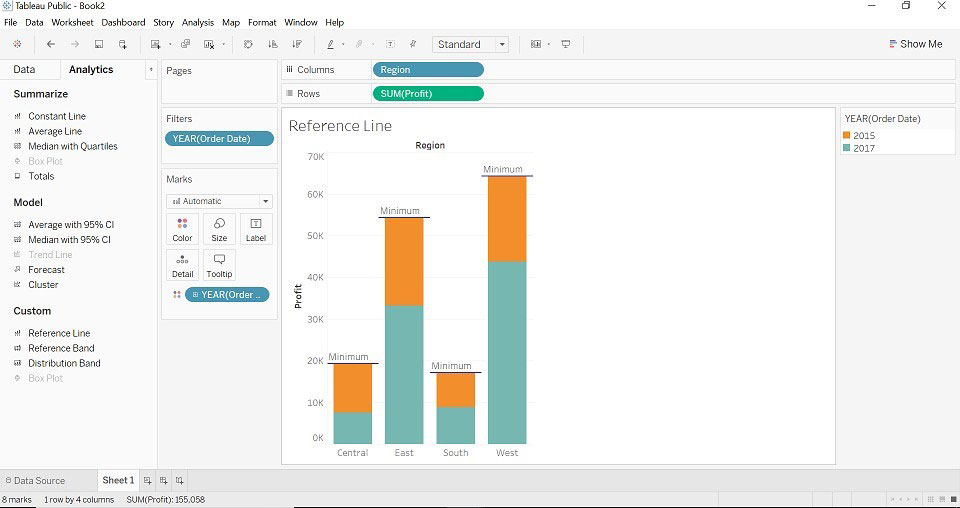This screenshot has height=508, width=960.
Task: Select Totals in Summarize
Action: point(41,176)
